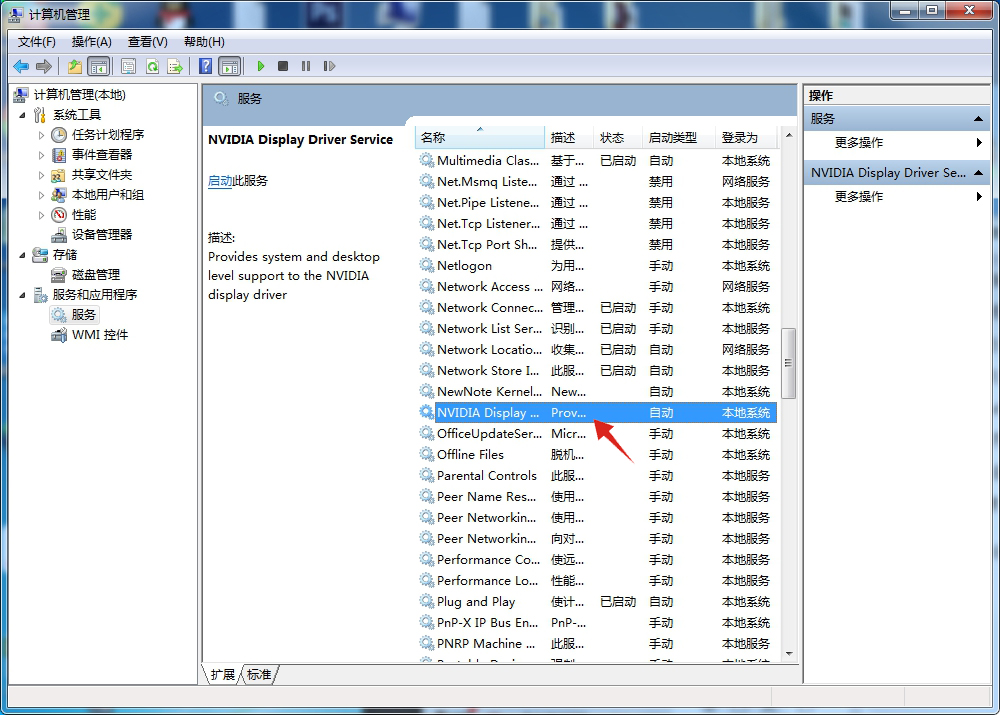The height and width of the screenshot is (715, 1000).
Task: Stop the service with the stop icon
Action: (x=283, y=66)
